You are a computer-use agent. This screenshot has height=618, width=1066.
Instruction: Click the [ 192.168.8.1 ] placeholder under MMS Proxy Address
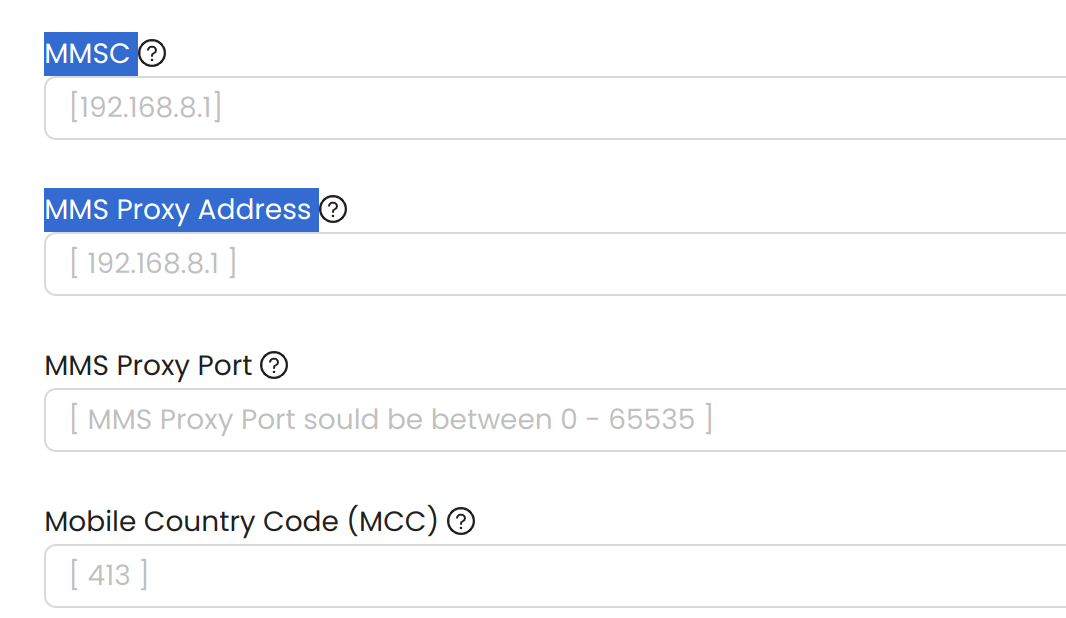tap(153, 263)
